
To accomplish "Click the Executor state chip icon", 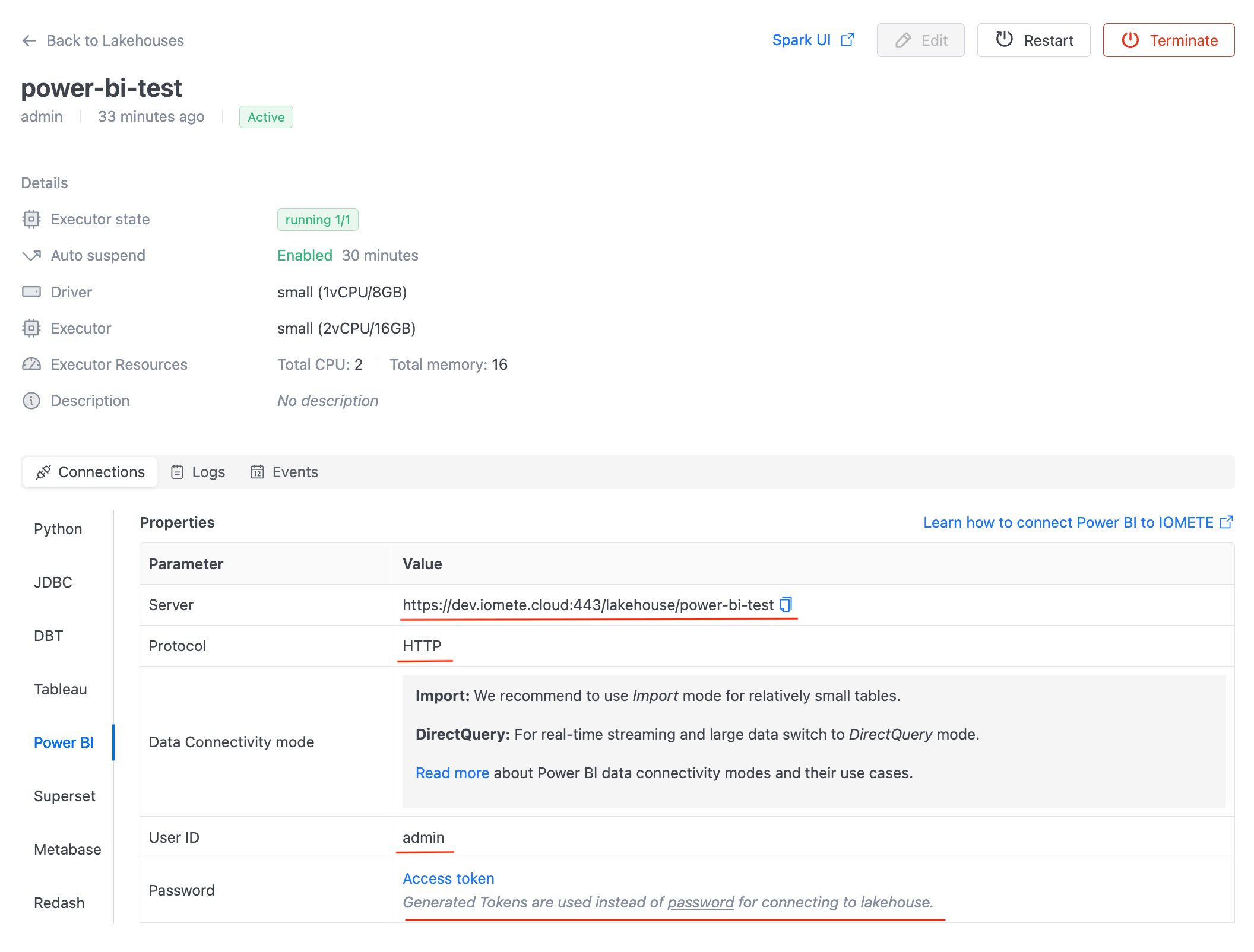I will click(x=31, y=219).
